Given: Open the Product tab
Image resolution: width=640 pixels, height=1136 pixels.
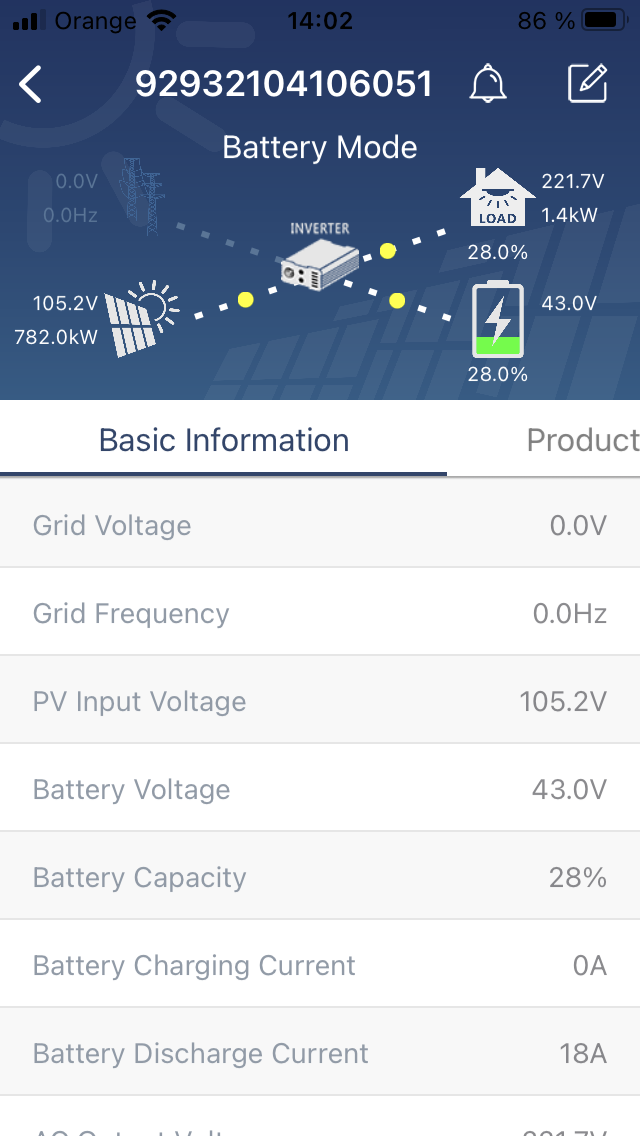Looking at the screenshot, I should tap(582, 440).
